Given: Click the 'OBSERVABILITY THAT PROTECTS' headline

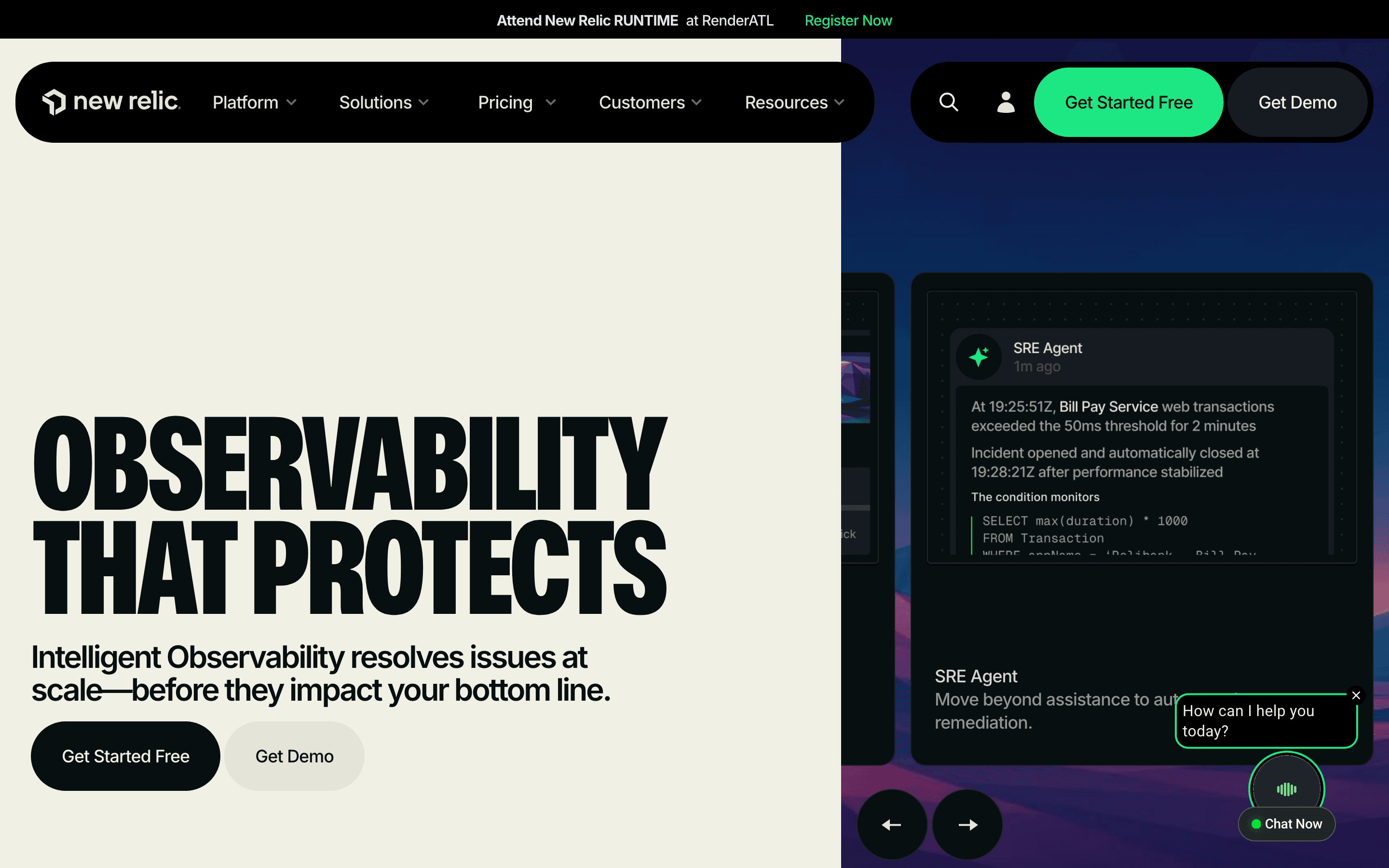Looking at the screenshot, I should 350,515.
